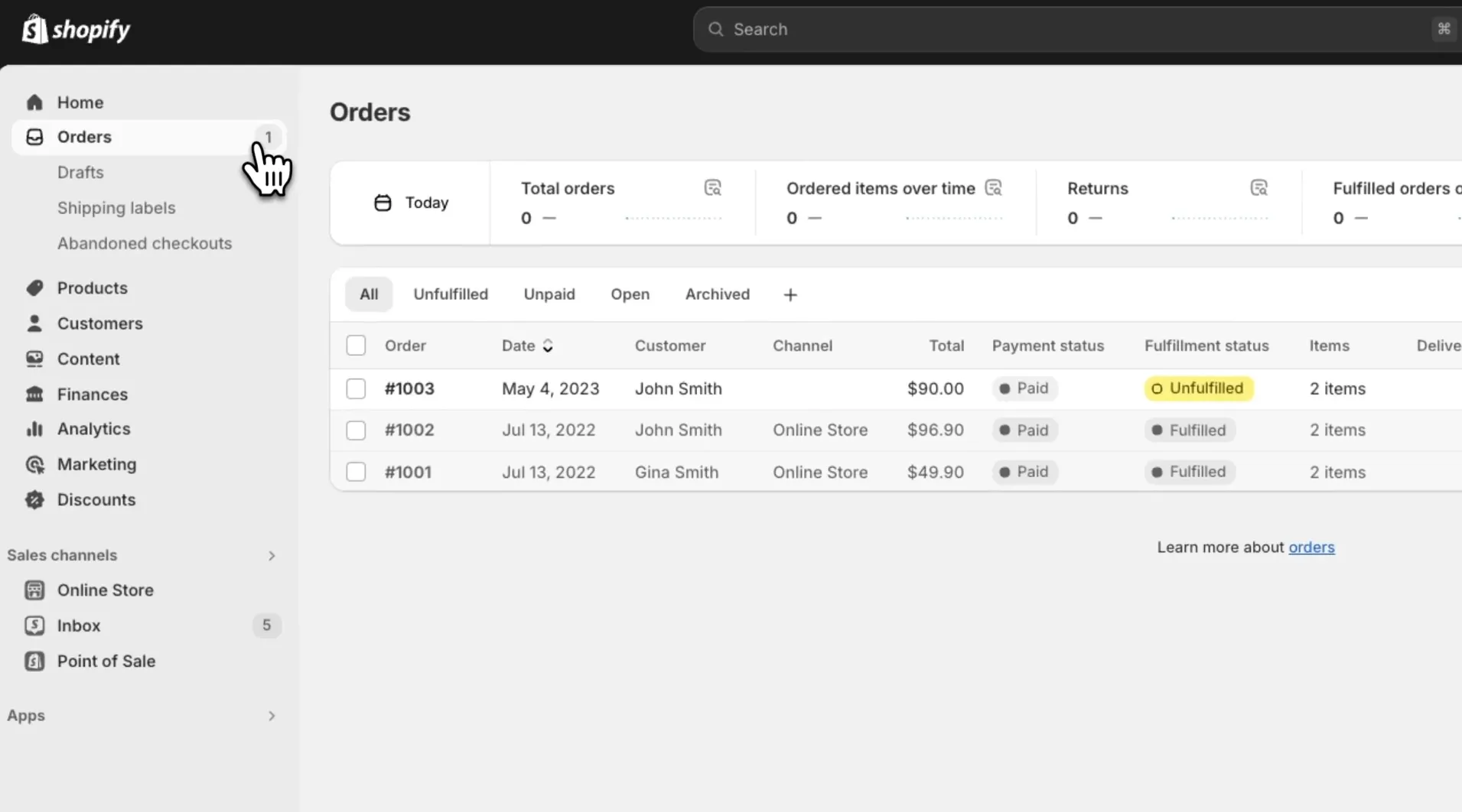Click the Content icon in sidebar
The height and width of the screenshot is (812, 1462).
[34, 359]
